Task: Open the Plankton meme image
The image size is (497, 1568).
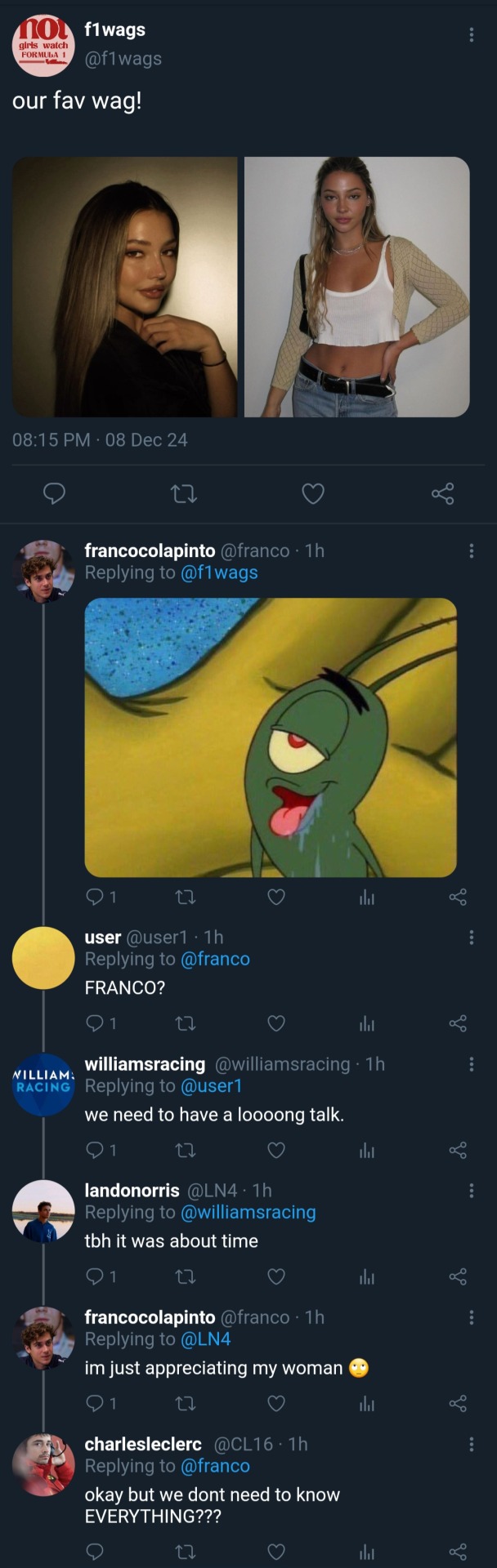Action: coord(271,737)
